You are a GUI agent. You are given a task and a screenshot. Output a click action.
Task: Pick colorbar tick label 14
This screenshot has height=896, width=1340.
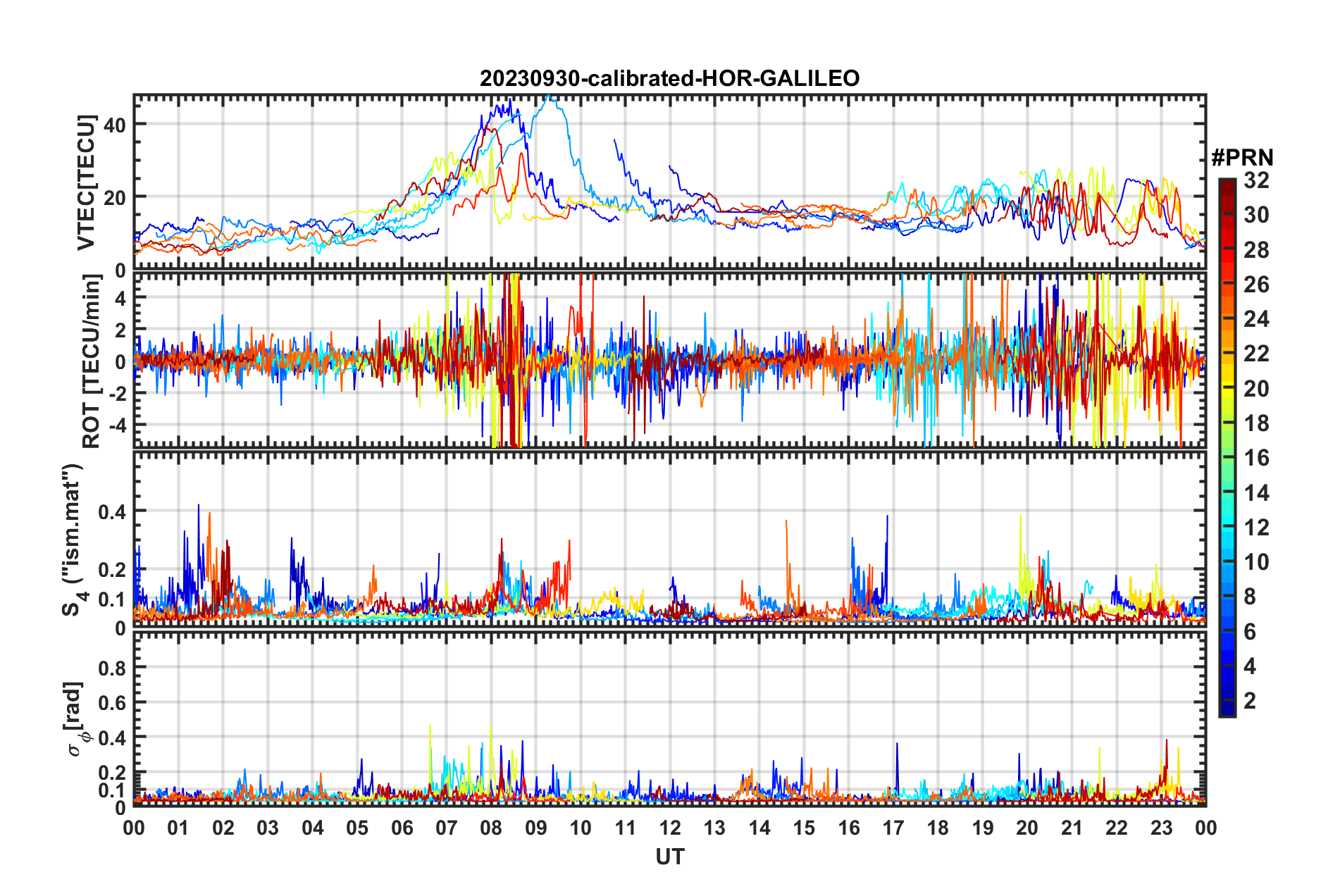(x=1256, y=493)
